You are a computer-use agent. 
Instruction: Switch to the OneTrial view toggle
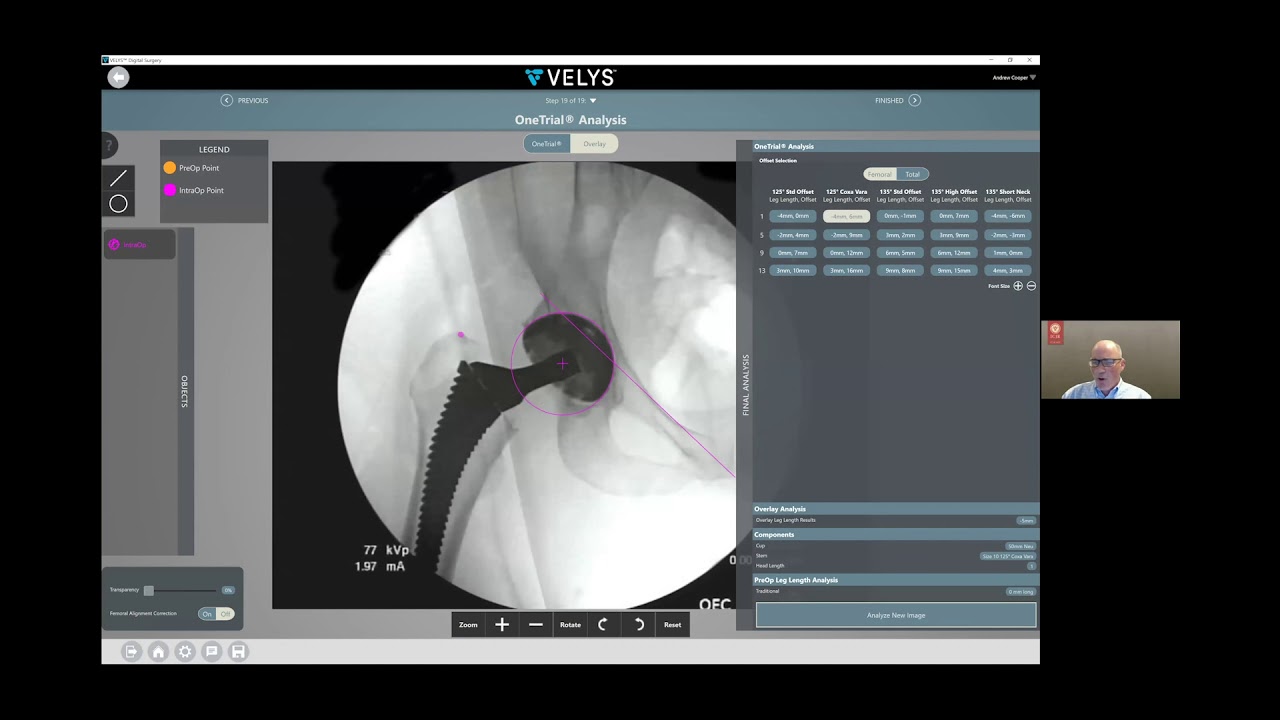click(x=547, y=144)
